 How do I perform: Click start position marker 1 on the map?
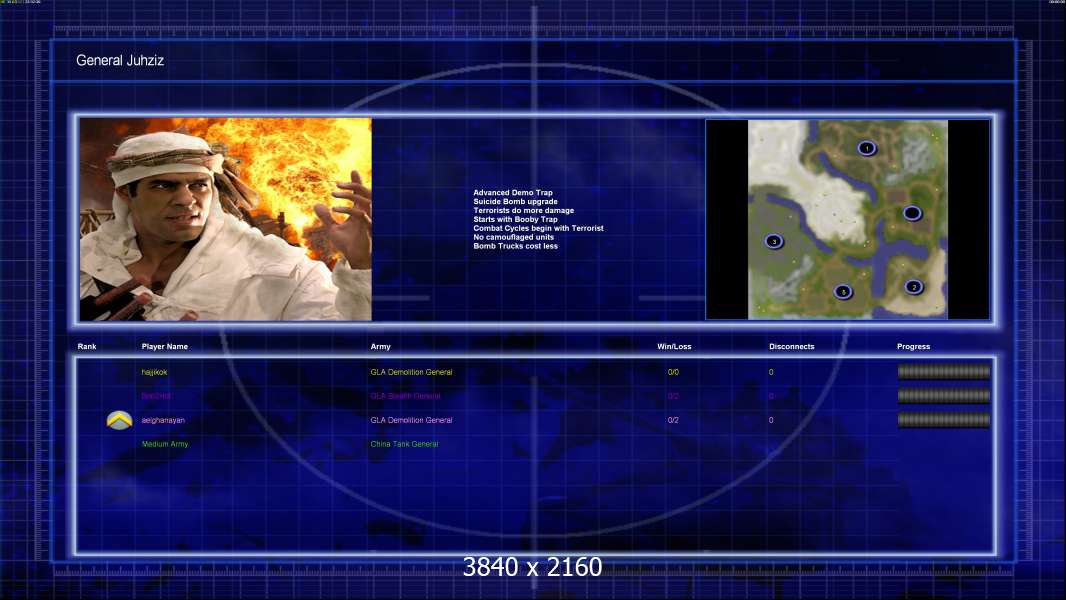click(x=866, y=148)
